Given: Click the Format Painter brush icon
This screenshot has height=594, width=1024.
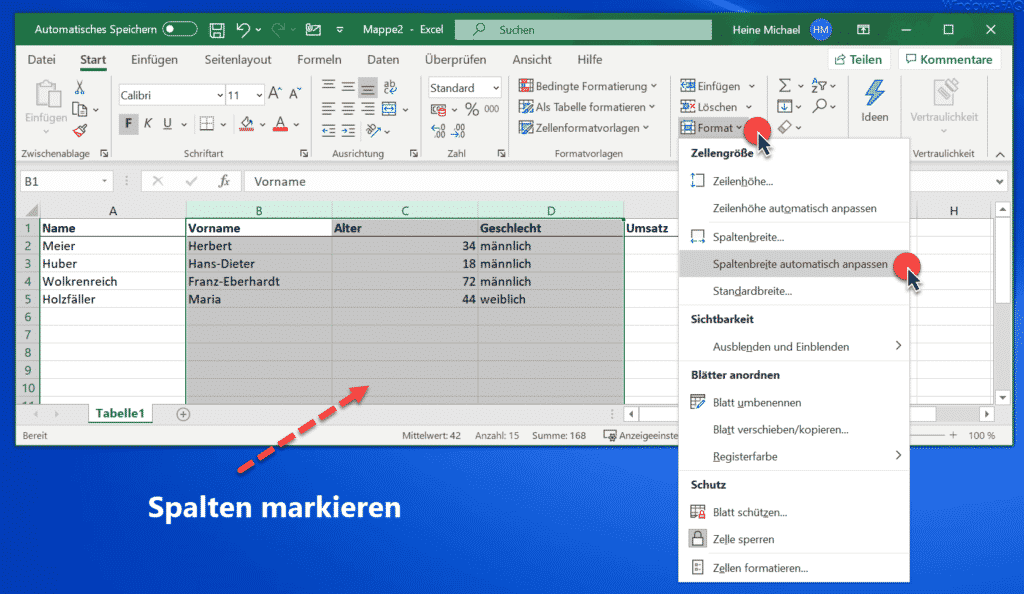Looking at the screenshot, I should (80, 131).
